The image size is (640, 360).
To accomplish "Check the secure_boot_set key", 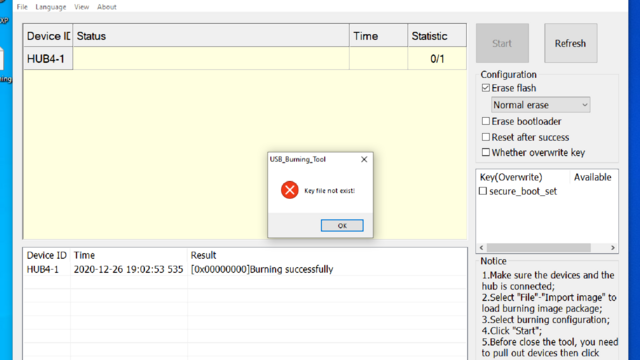I will (x=483, y=191).
